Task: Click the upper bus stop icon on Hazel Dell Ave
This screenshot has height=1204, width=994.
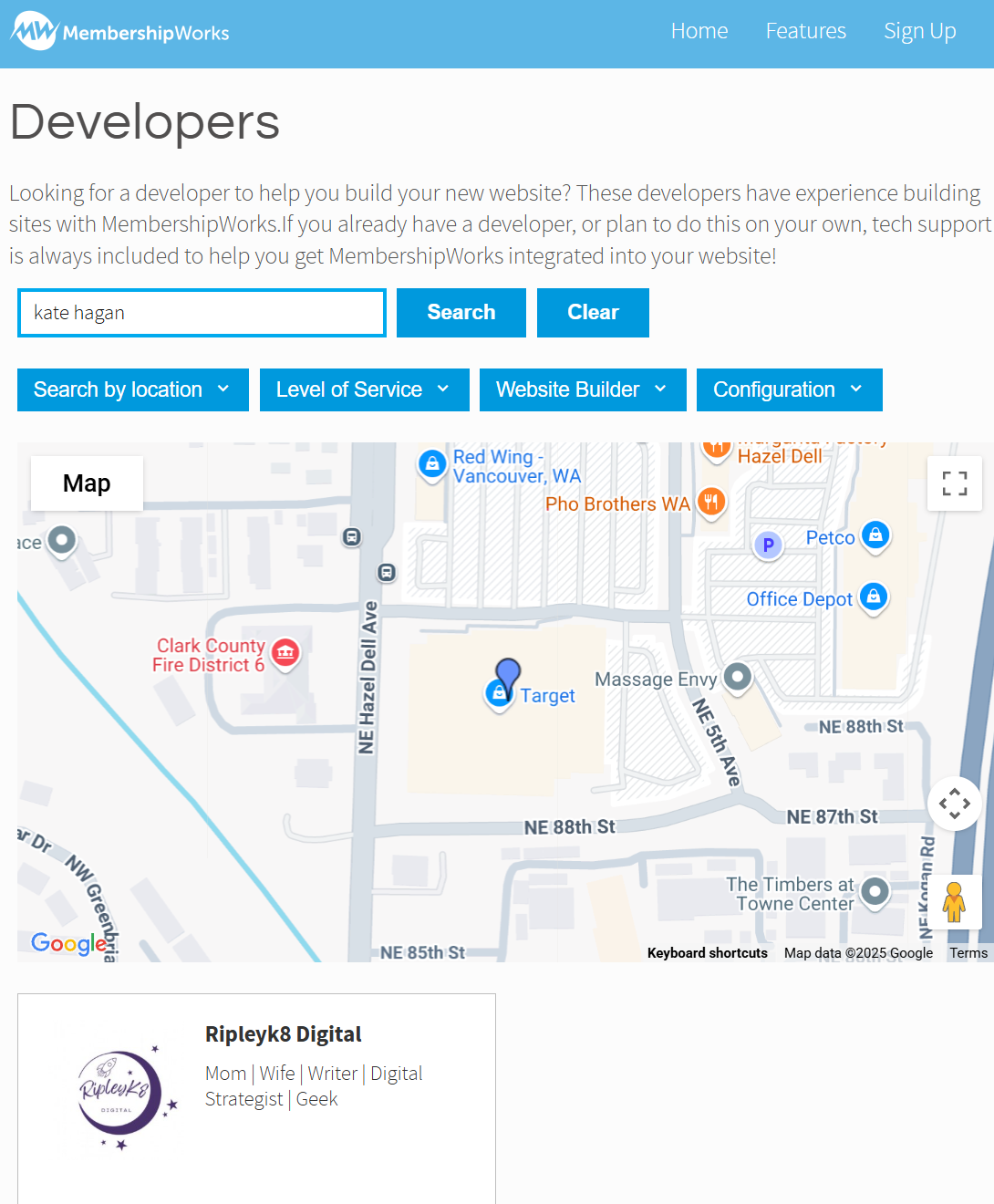Action: point(352,537)
